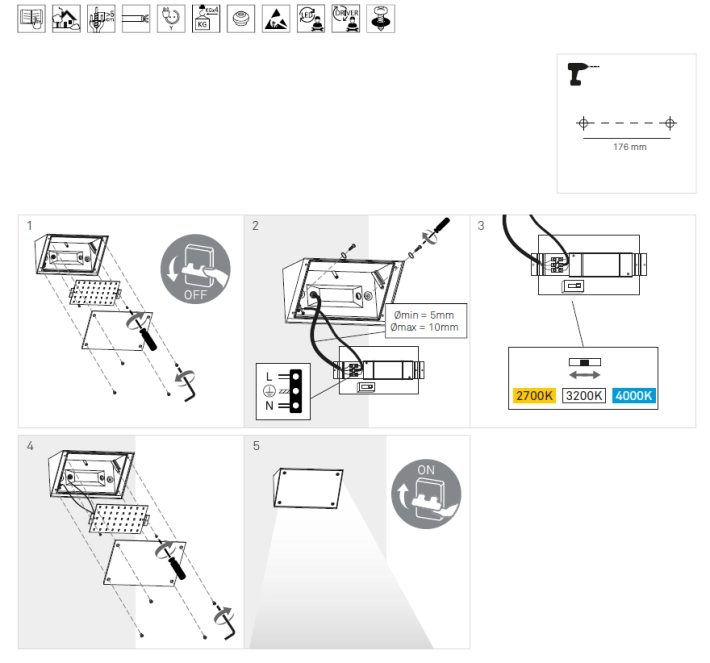Screen dimensions: 710x663
Task: Click the ON switch circle in step 5
Action: pos(426,494)
